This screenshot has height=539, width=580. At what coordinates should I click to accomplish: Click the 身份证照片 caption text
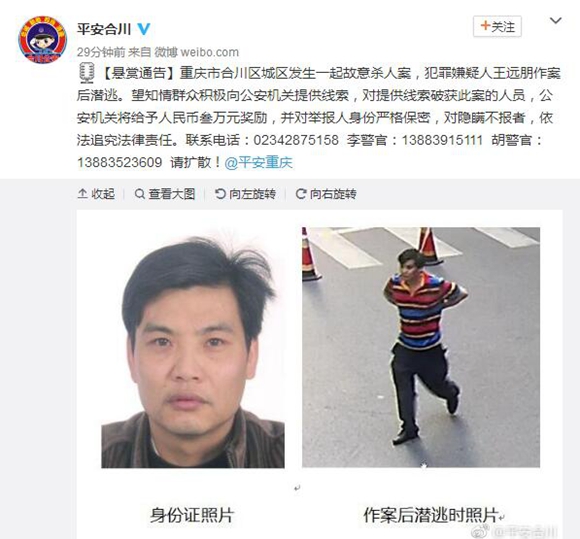tap(192, 515)
